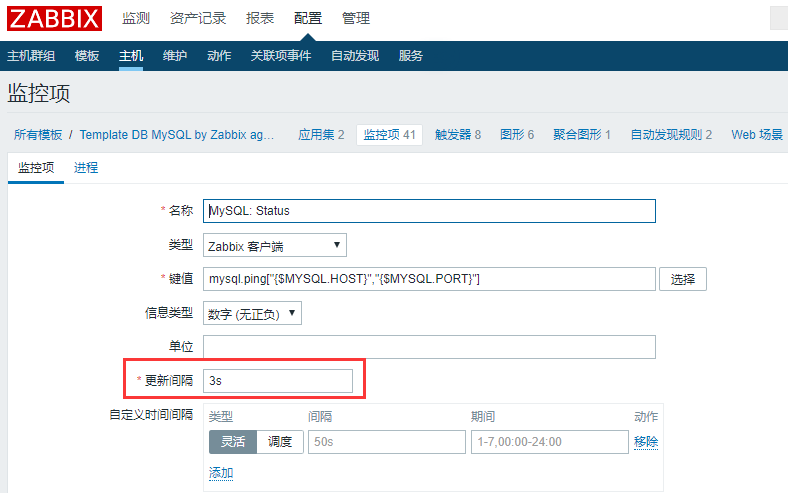Click the 名称 field with MySQL: Status
The image size is (788, 493).
(x=429, y=211)
